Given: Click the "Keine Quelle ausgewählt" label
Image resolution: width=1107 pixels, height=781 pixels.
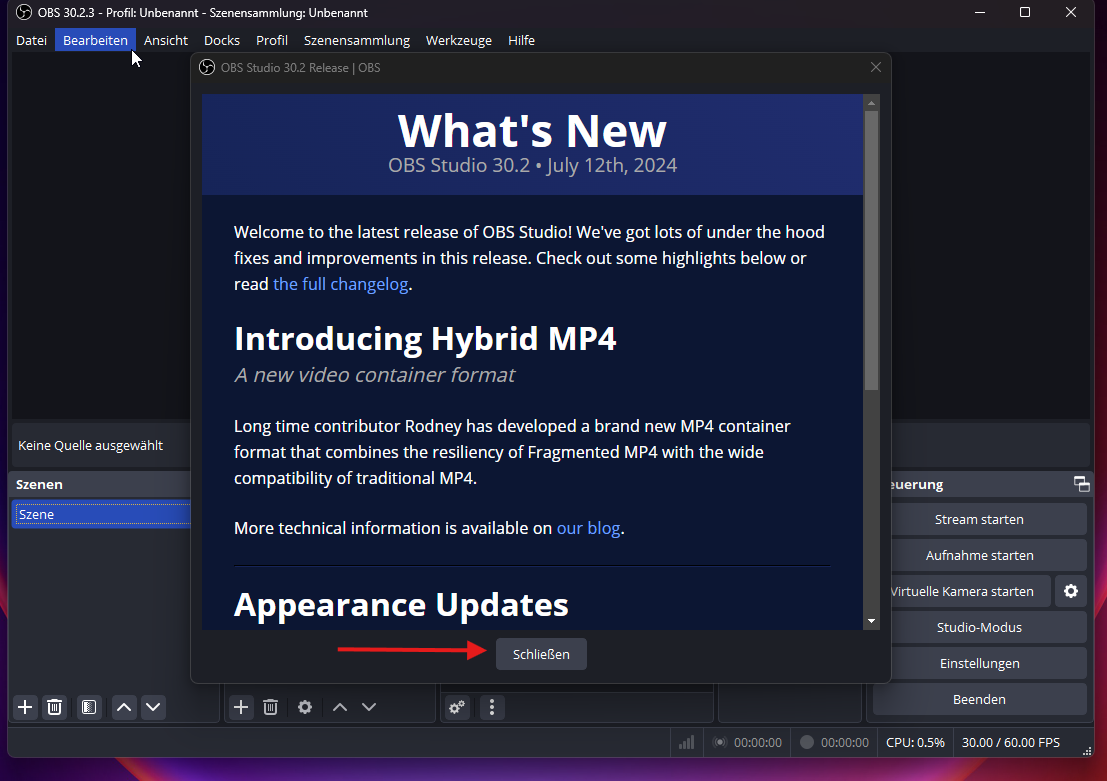Looking at the screenshot, I should coord(90,446).
